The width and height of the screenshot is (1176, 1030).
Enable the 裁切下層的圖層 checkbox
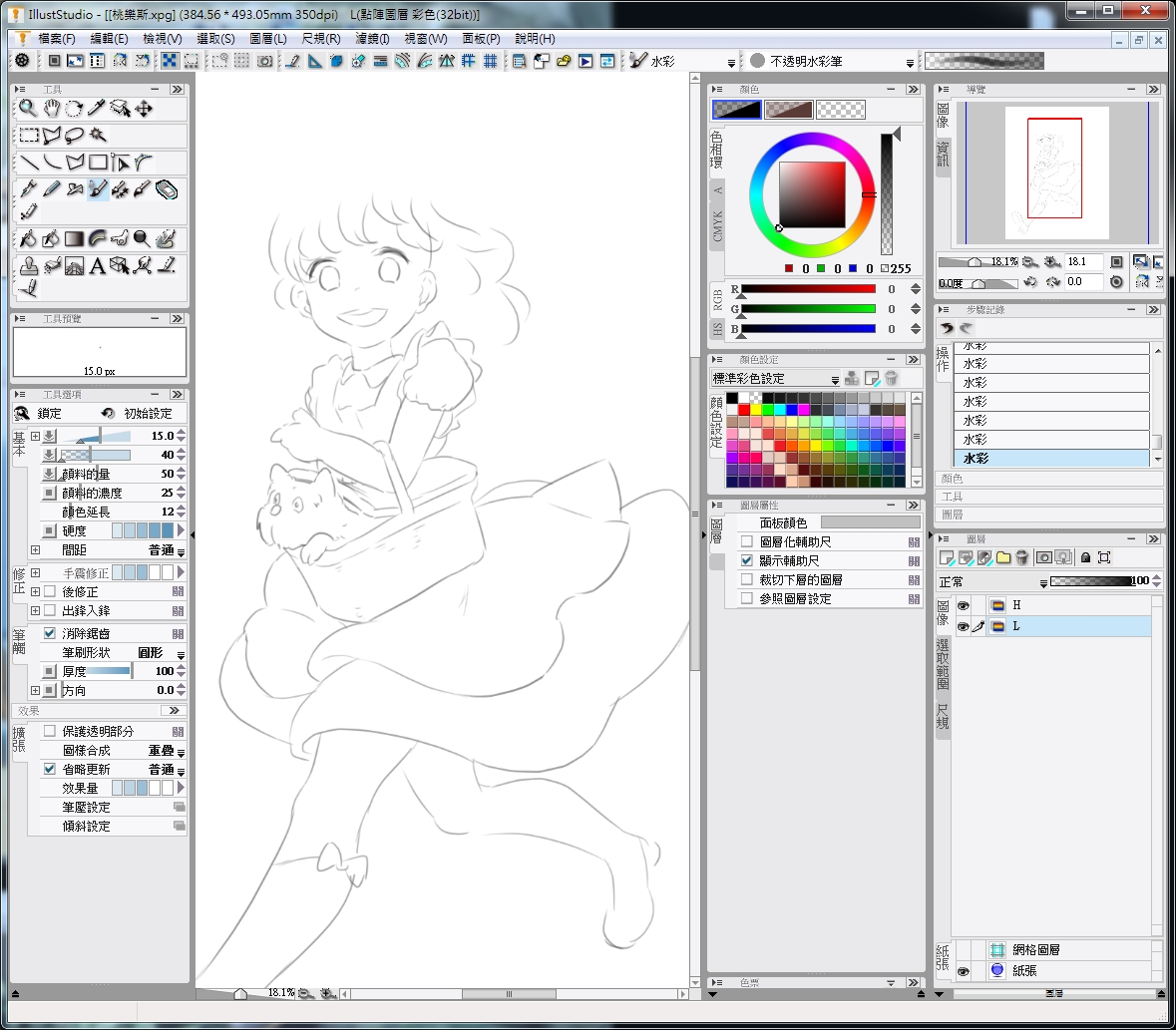point(746,579)
